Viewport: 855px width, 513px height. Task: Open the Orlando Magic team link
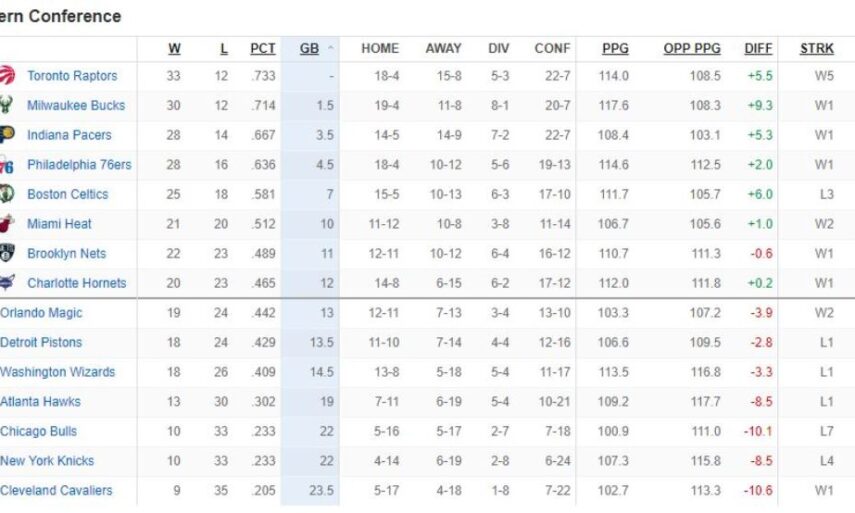pos(41,313)
